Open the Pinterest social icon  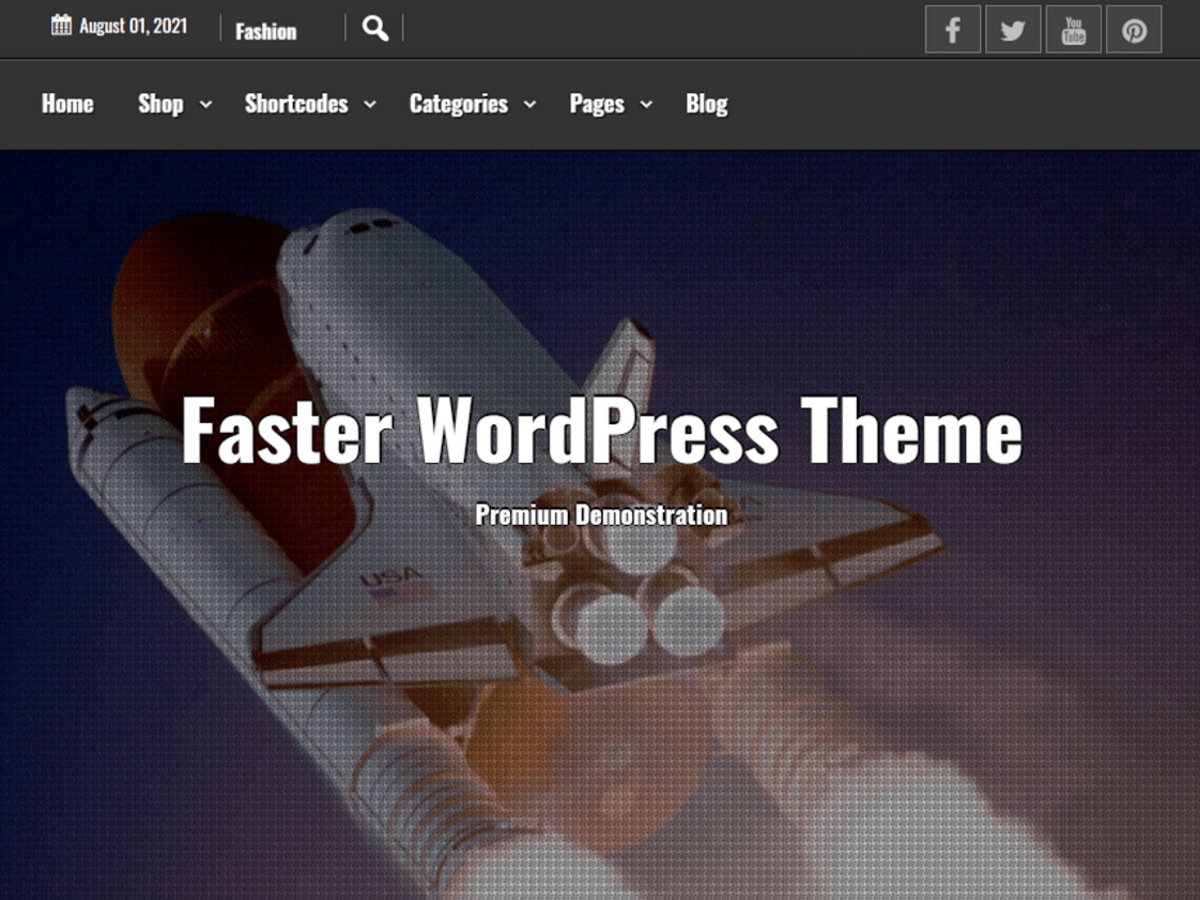(x=1133, y=29)
